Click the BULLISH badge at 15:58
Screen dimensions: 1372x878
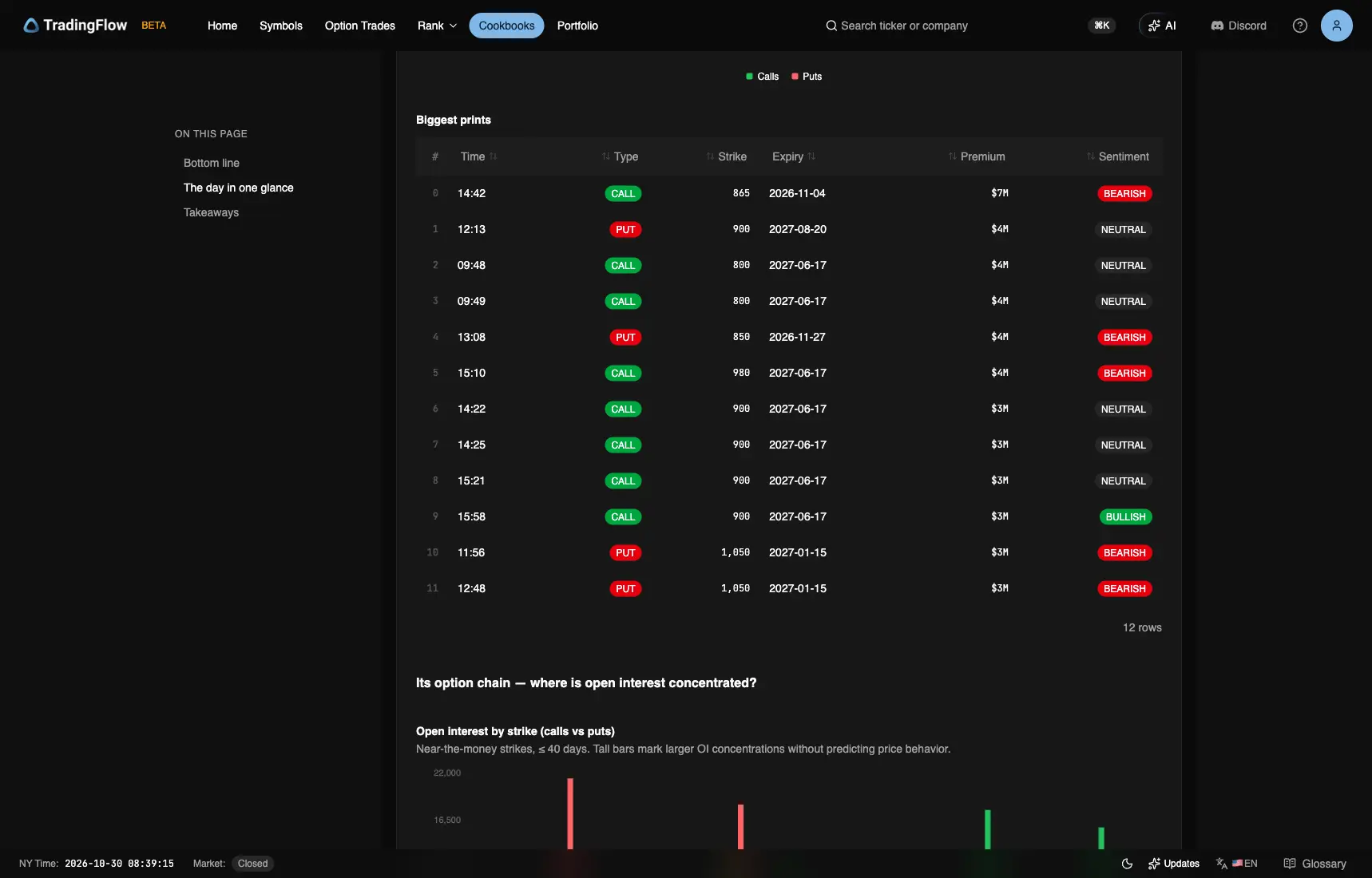[x=1125, y=516]
